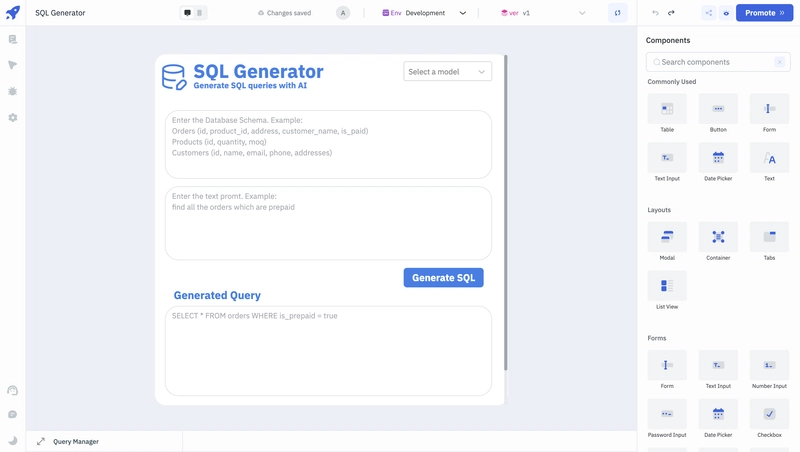Expand the Query Manager panel
The height and width of the screenshot is (452, 800).
tap(41, 441)
